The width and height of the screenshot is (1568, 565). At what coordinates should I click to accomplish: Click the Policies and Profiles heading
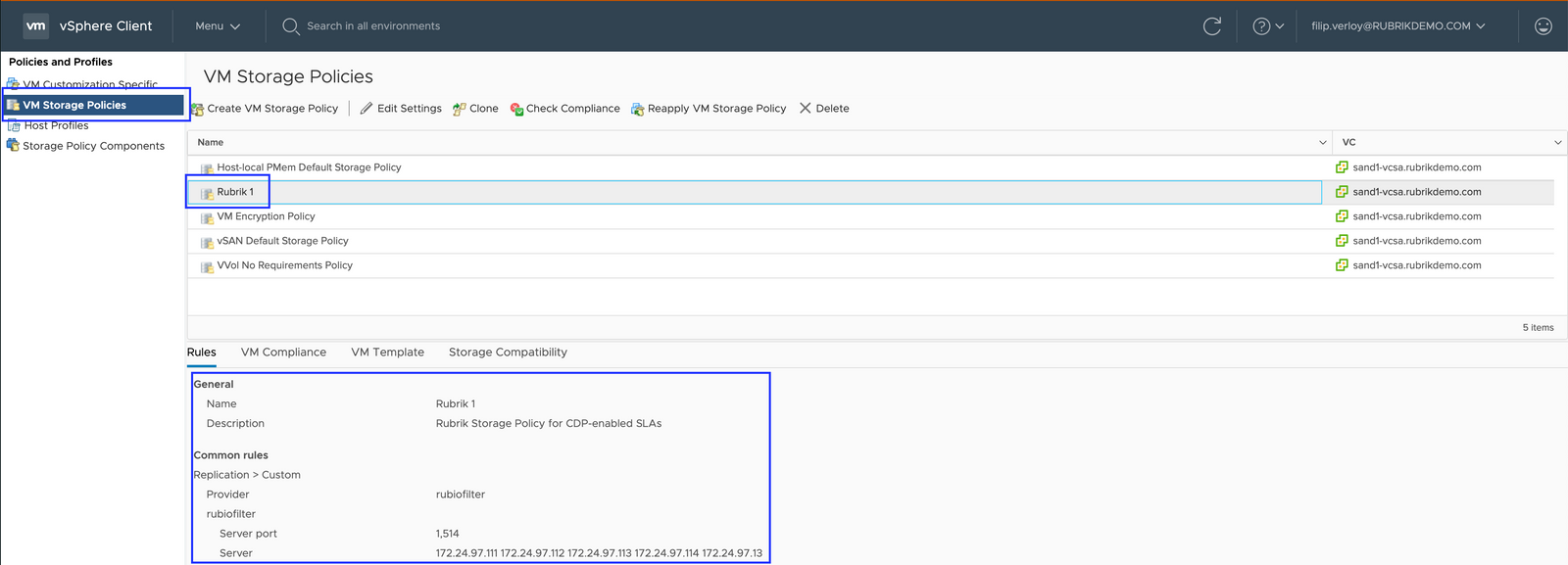tap(61, 62)
